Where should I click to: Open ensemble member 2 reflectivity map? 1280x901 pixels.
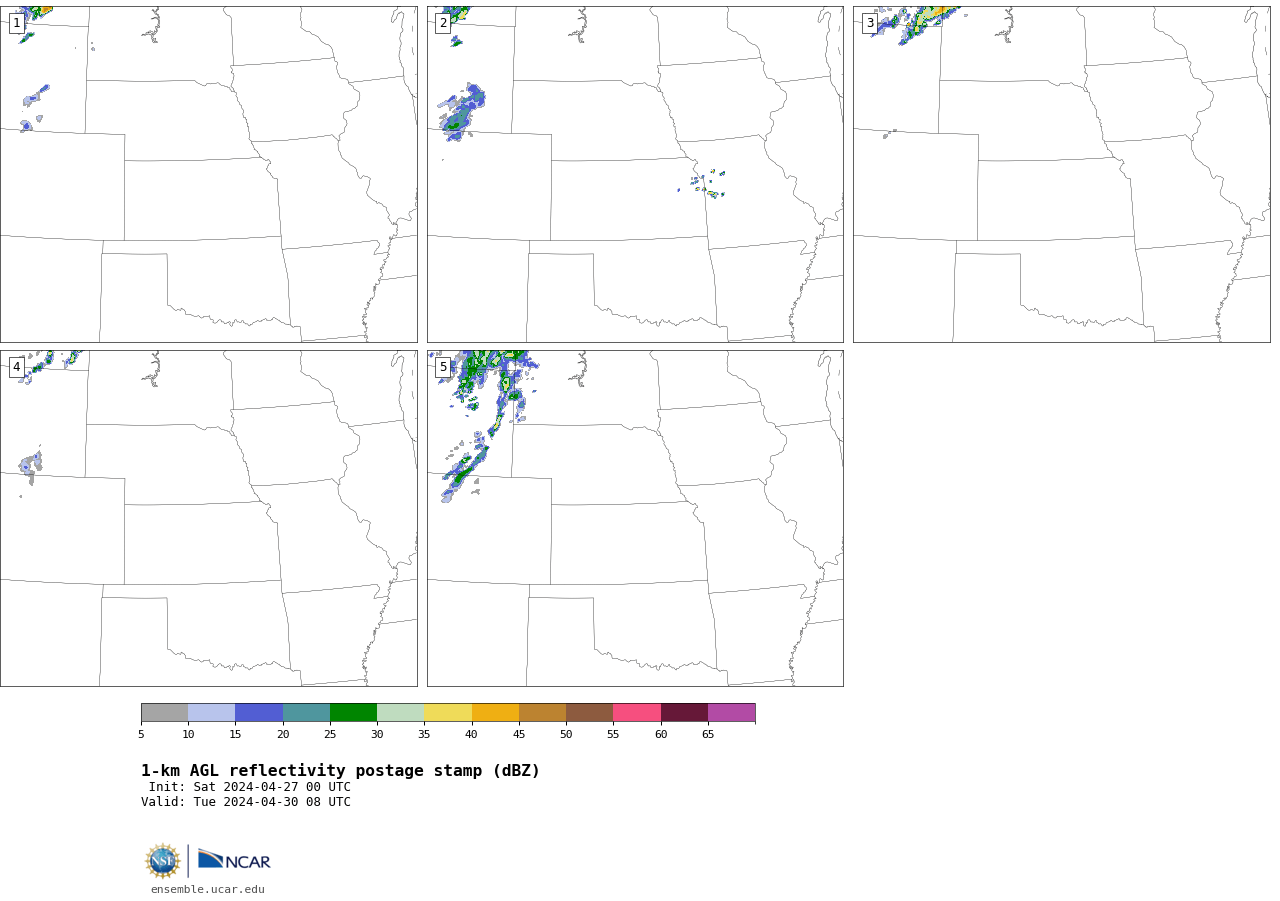tap(635, 174)
